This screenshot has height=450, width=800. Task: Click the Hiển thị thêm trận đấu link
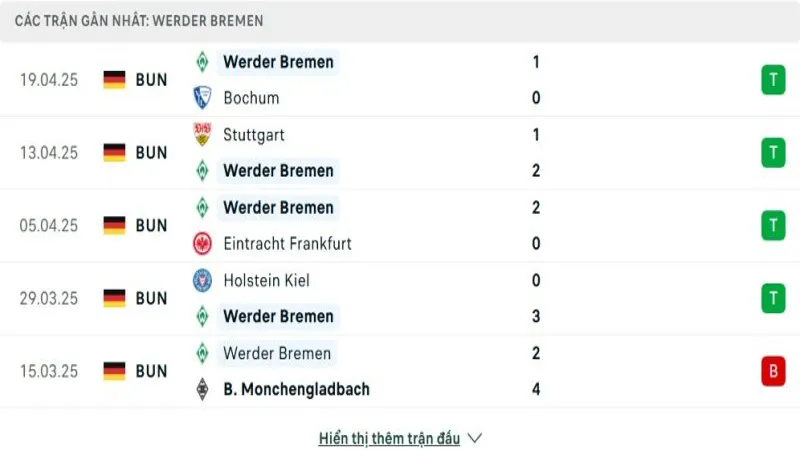coord(389,438)
